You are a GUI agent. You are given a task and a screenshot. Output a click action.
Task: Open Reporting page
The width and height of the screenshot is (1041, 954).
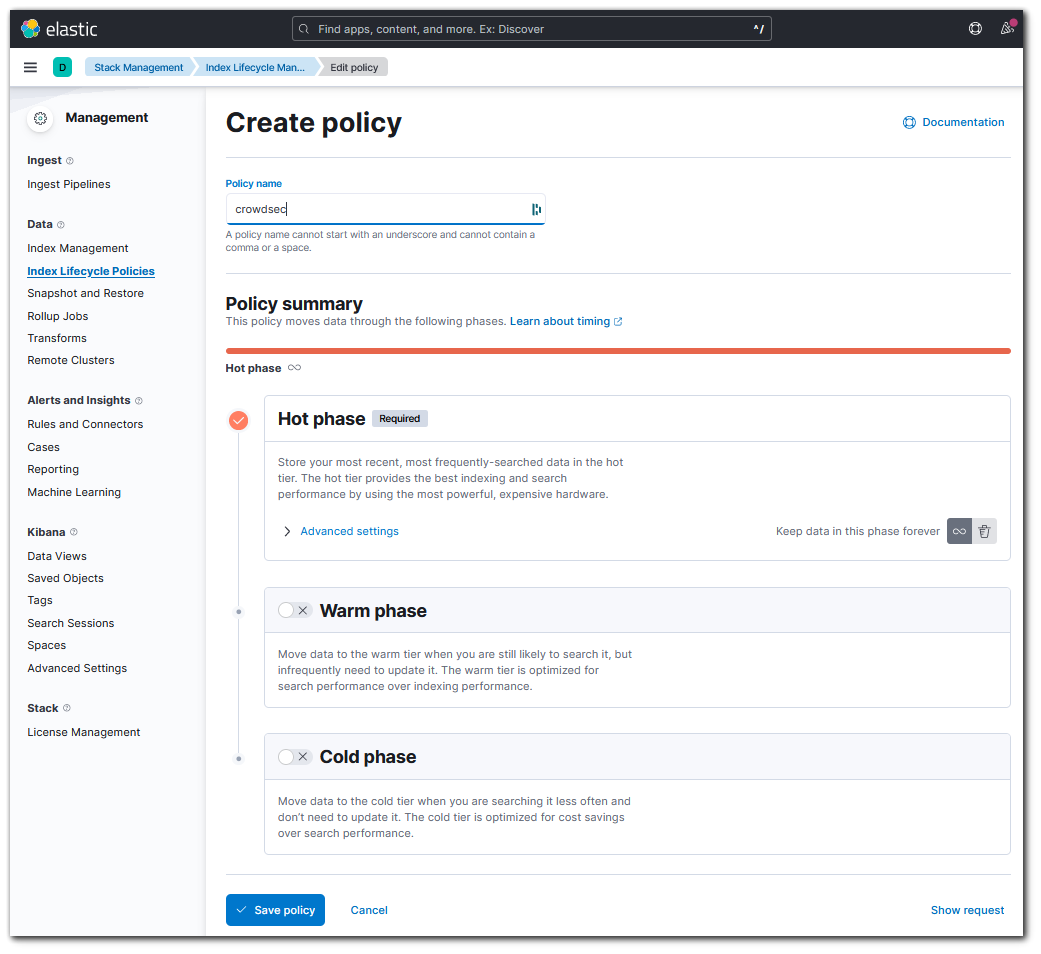pyautogui.click(x=53, y=469)
